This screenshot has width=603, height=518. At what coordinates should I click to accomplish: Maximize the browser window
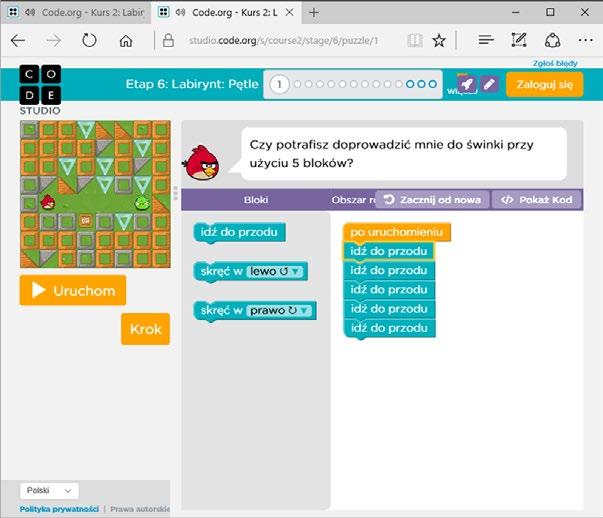point(550,12)
